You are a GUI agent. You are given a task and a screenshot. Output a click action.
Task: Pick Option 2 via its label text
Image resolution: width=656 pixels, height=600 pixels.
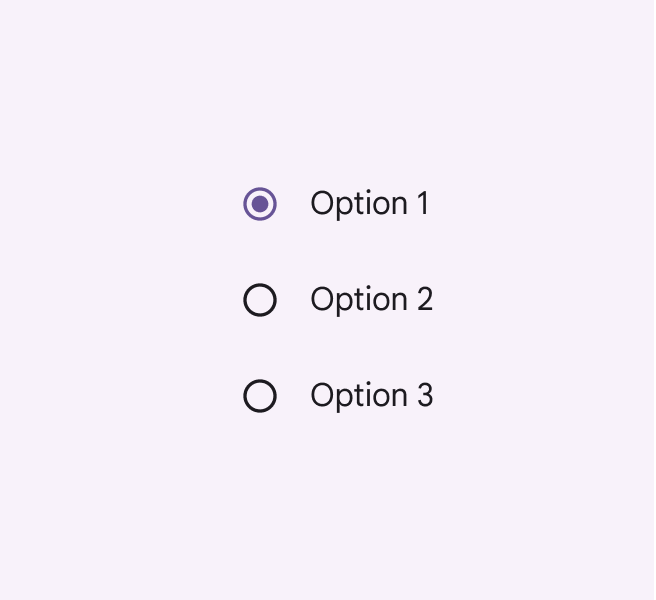point(371,300)
